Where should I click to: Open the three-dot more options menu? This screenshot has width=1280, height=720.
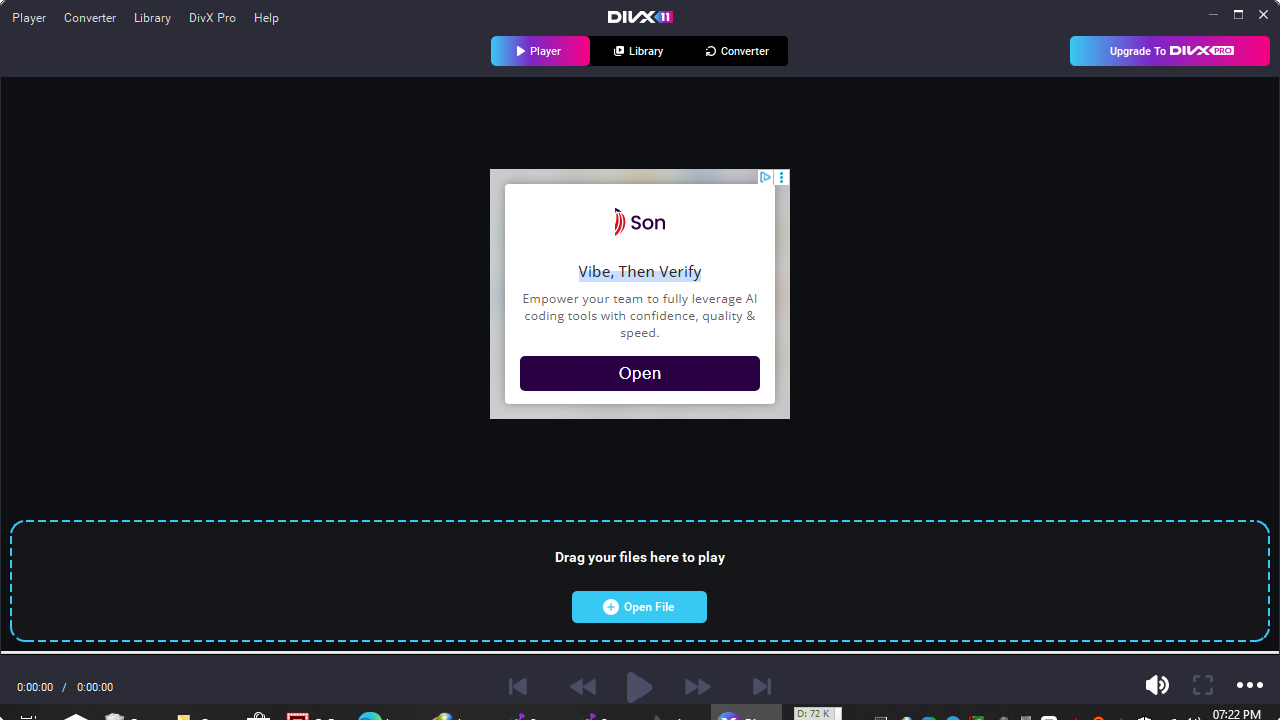point(1249,685)
